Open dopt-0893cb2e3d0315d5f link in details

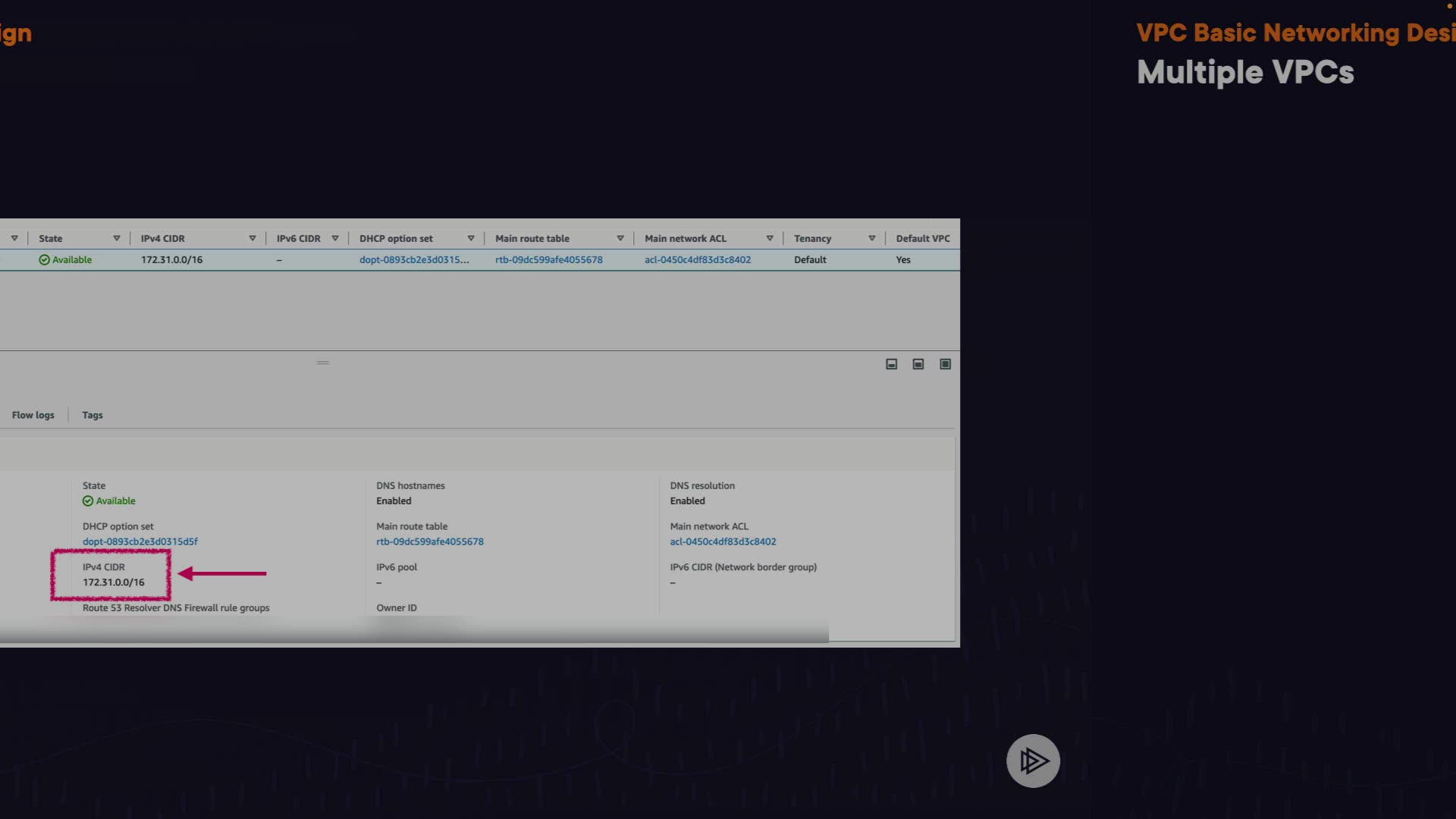coord(140,541)
